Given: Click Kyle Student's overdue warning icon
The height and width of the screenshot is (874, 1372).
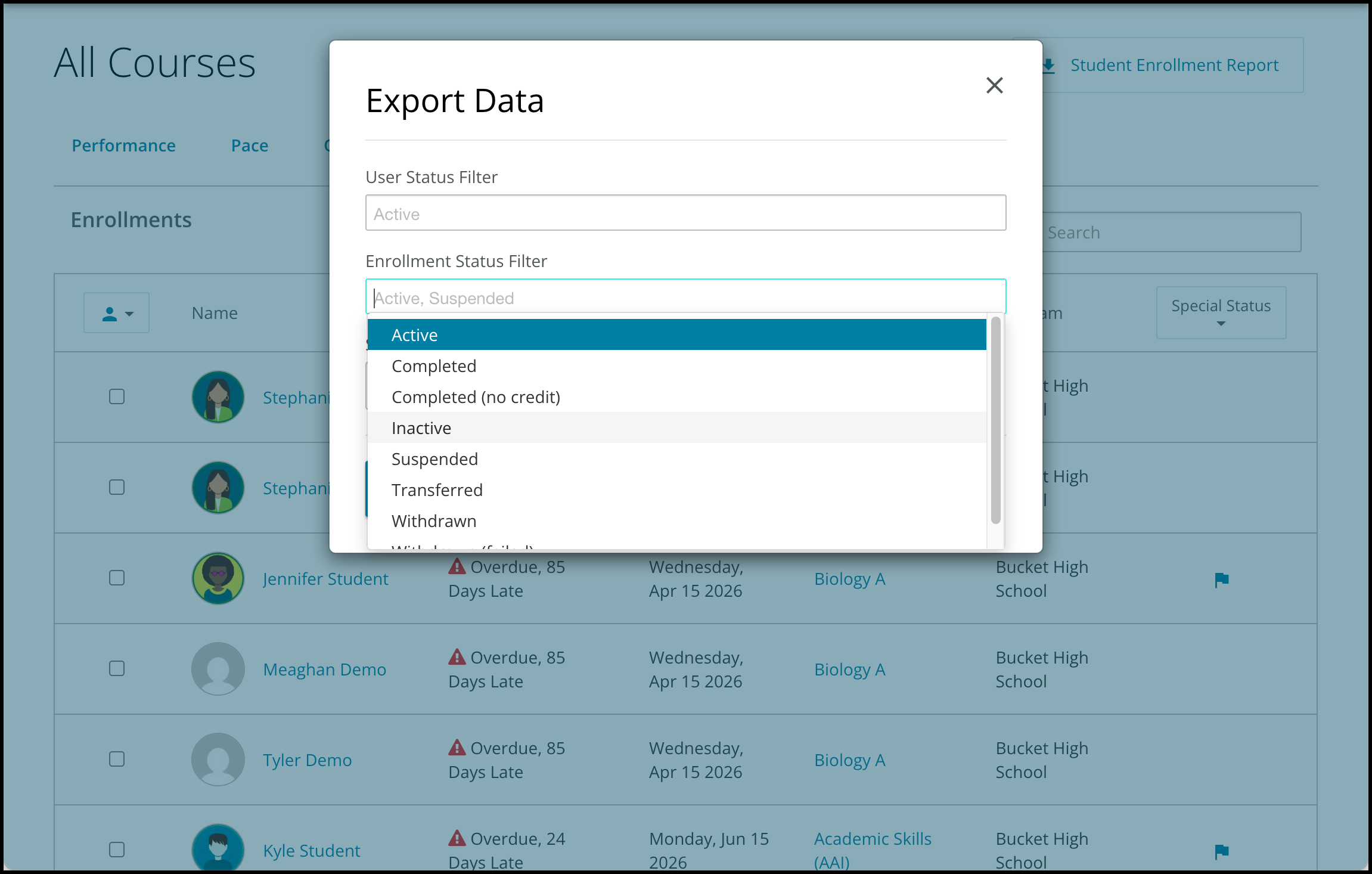Looking at the screenshot, I should click(457, 838).
